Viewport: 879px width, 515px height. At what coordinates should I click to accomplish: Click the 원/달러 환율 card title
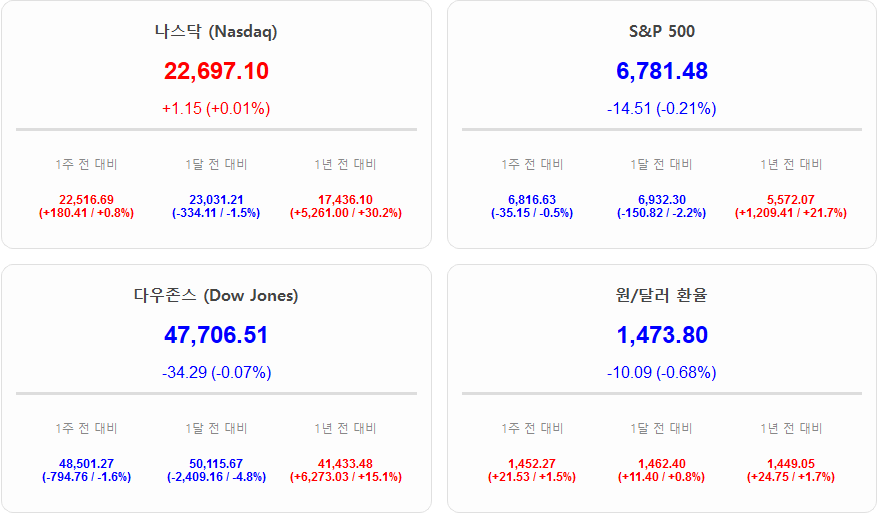tap(661, 295)
